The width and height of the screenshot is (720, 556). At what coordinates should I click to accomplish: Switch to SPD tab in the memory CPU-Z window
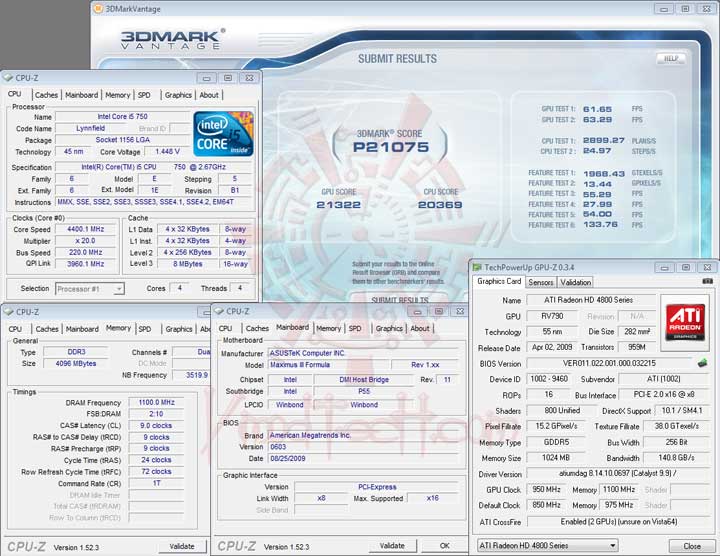coord(145,328)
